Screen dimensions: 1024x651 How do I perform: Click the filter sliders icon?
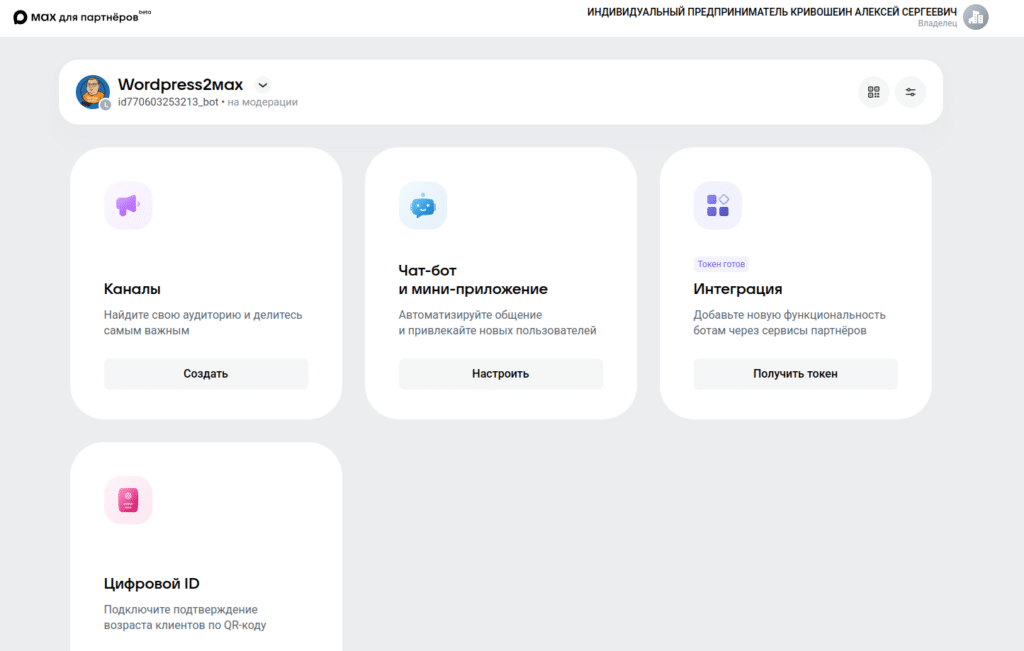pos(910,91)
